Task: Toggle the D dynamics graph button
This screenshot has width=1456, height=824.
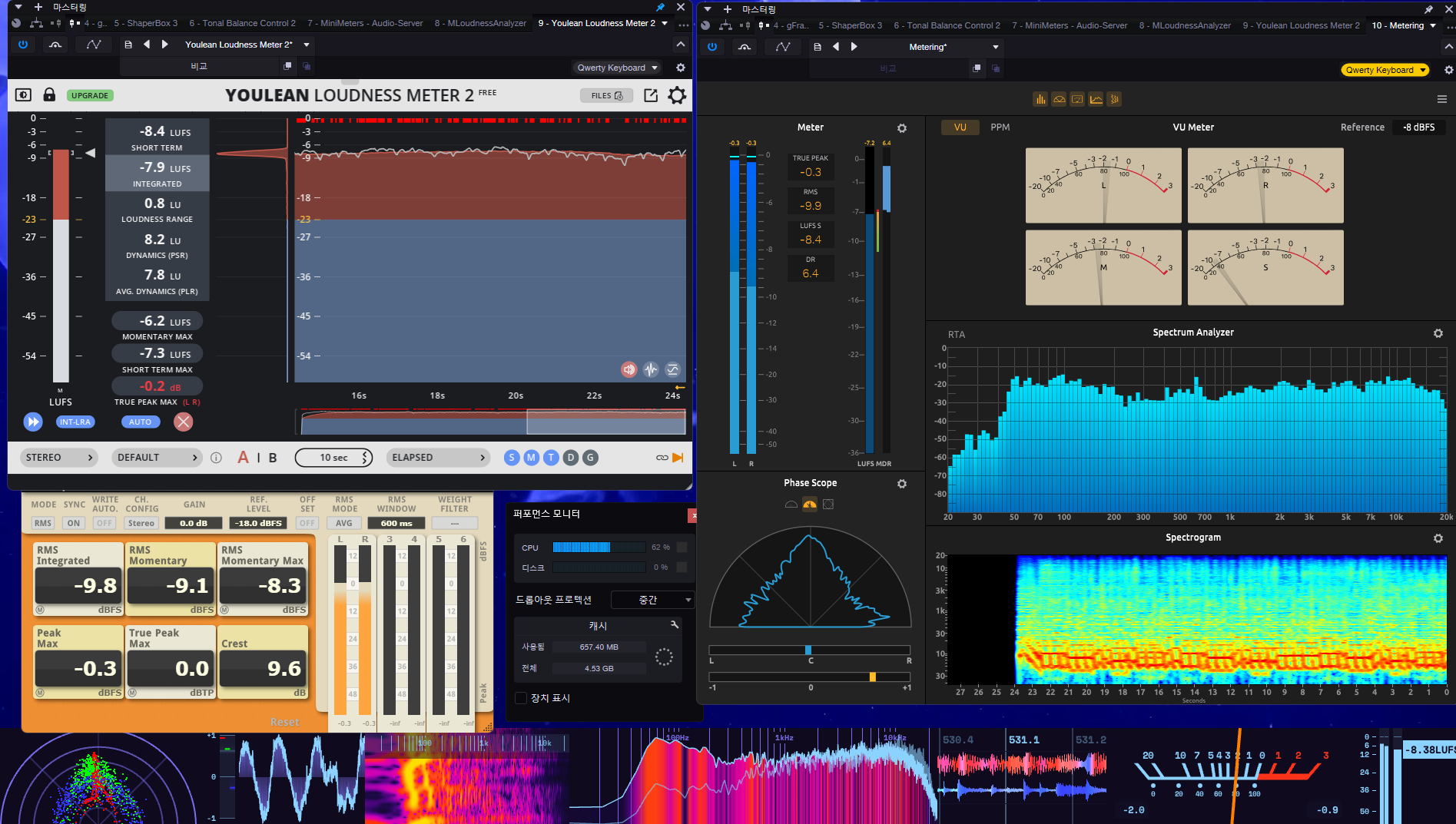Action: pos(570,458)
